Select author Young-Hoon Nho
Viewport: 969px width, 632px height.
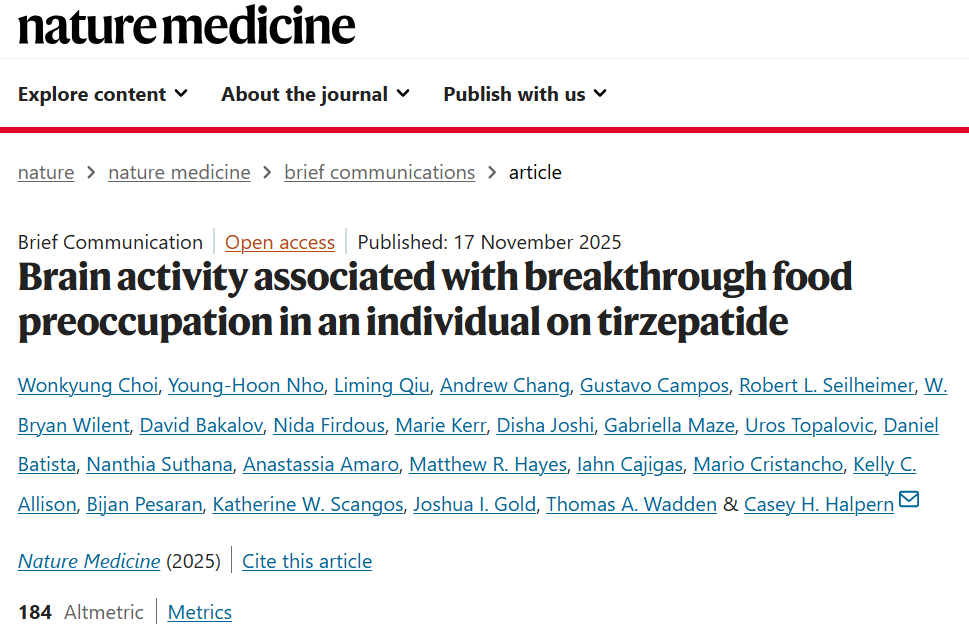point(245,386)
